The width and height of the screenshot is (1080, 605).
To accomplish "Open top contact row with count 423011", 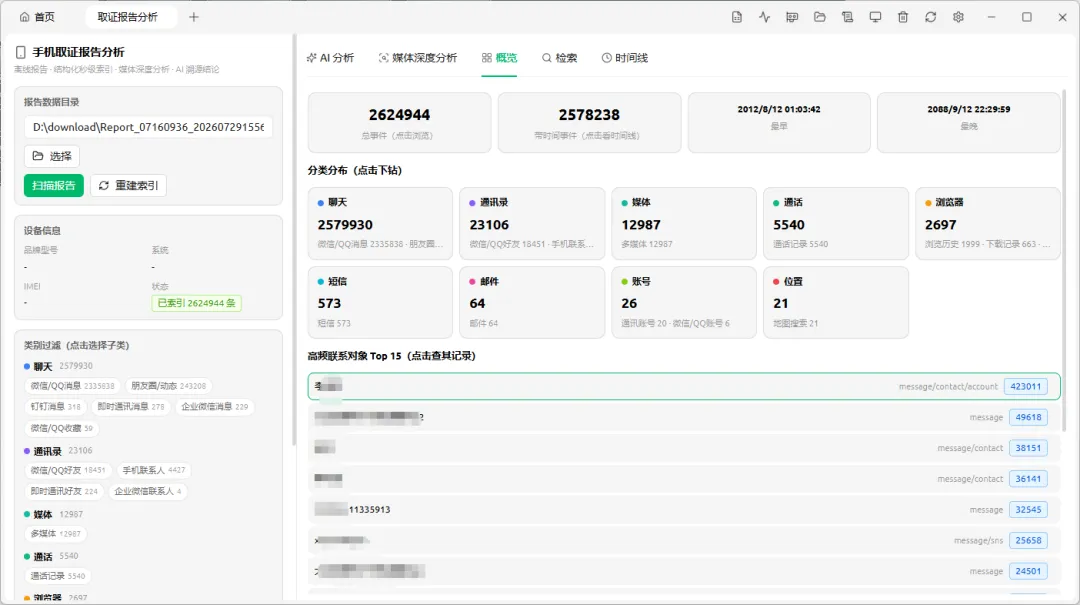I will (x=684, y=387).
